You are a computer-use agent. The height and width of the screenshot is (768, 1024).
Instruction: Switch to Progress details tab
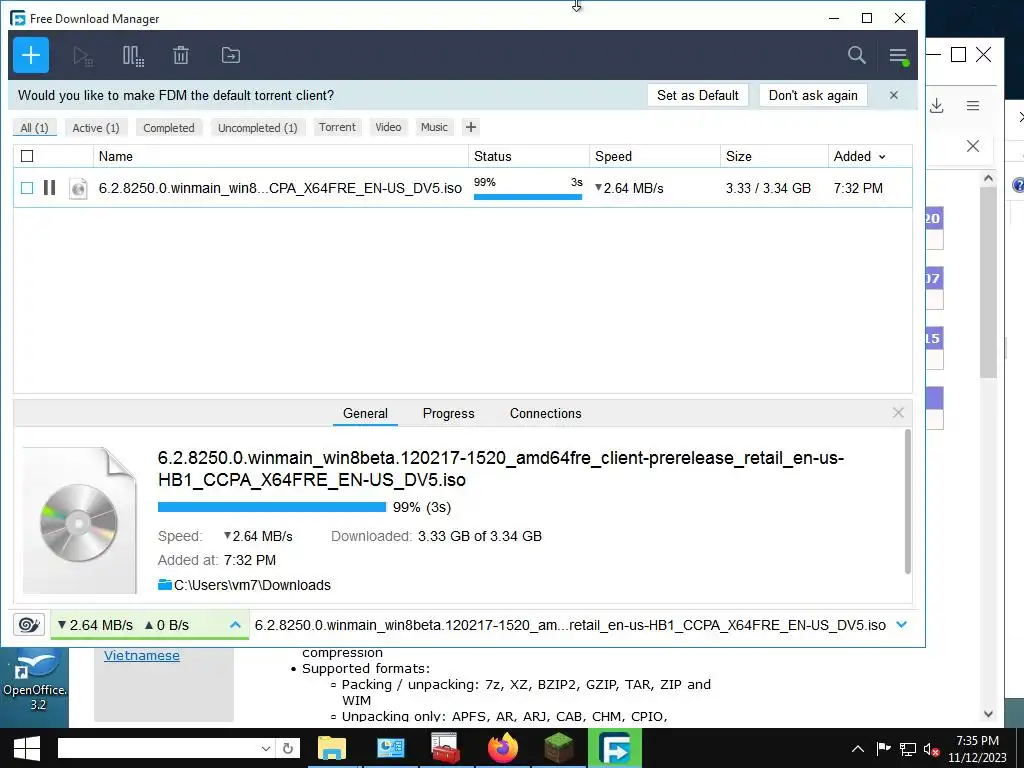(449, 413)
